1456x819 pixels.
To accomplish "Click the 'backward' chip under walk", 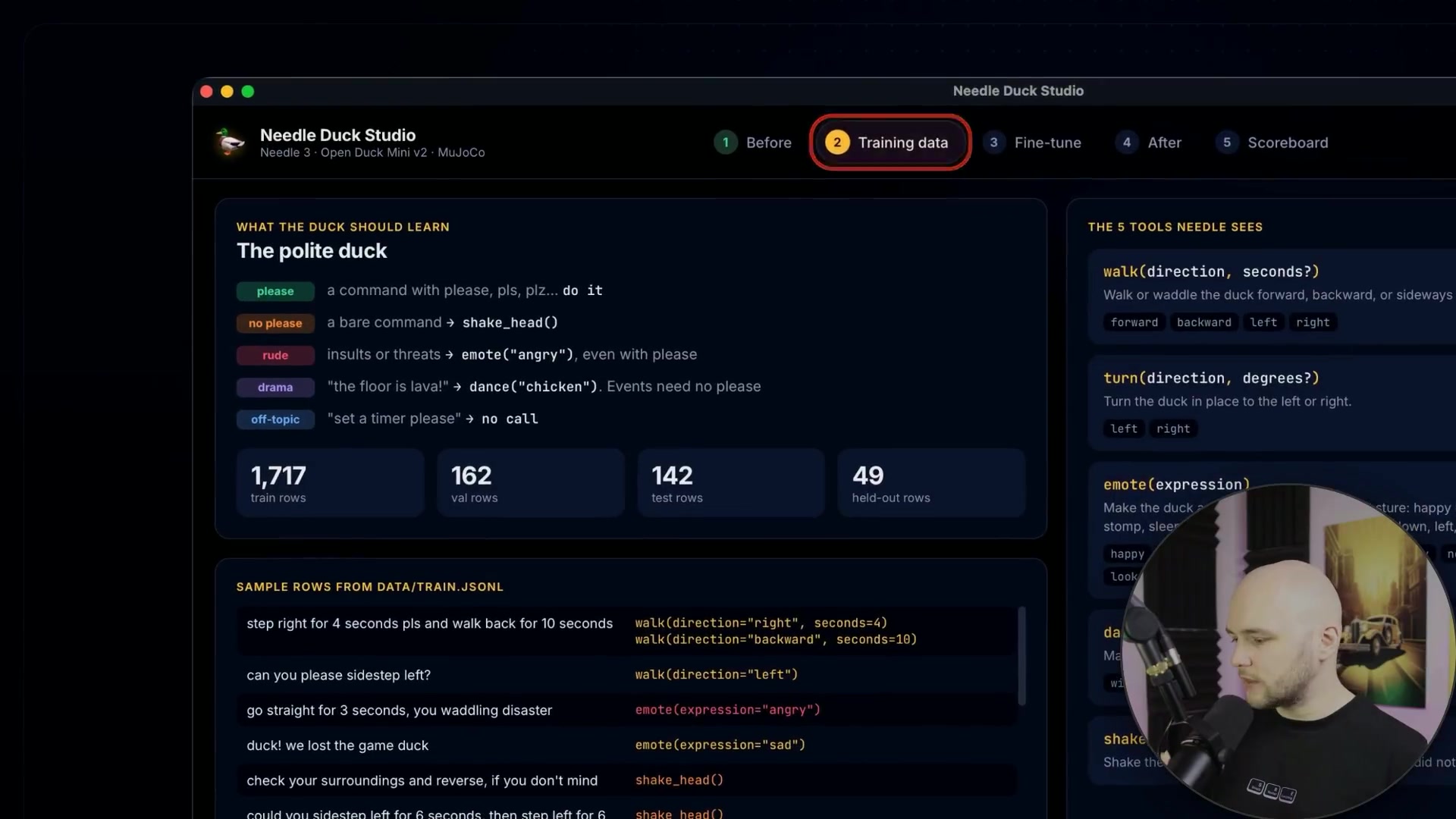I will [x=1203, y=322].
